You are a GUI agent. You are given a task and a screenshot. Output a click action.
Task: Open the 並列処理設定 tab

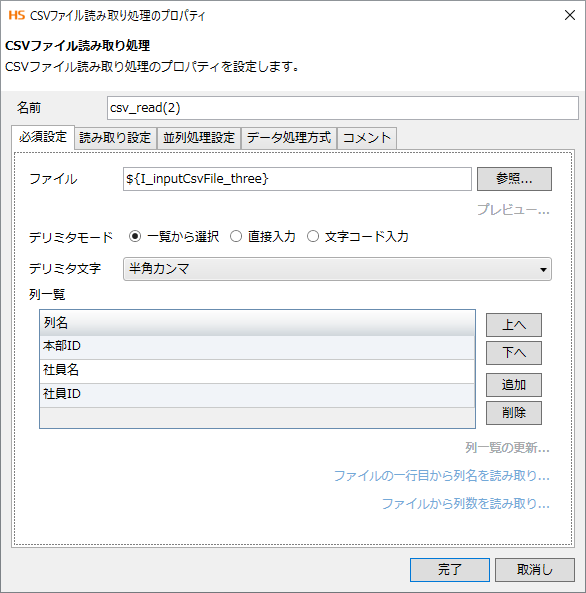[199, 138]
